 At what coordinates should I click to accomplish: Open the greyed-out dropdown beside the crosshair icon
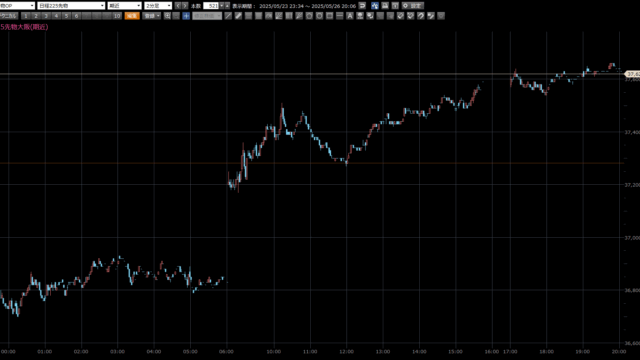click(x=207, y=16)
